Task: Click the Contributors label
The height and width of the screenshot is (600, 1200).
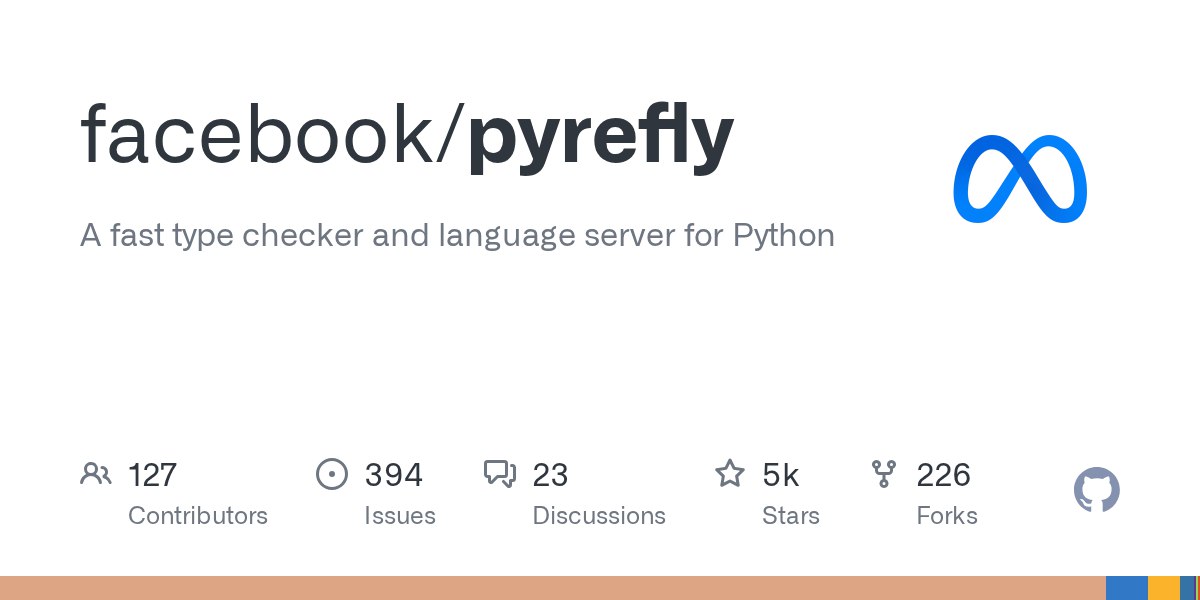Action: click(x=198, y=516)
